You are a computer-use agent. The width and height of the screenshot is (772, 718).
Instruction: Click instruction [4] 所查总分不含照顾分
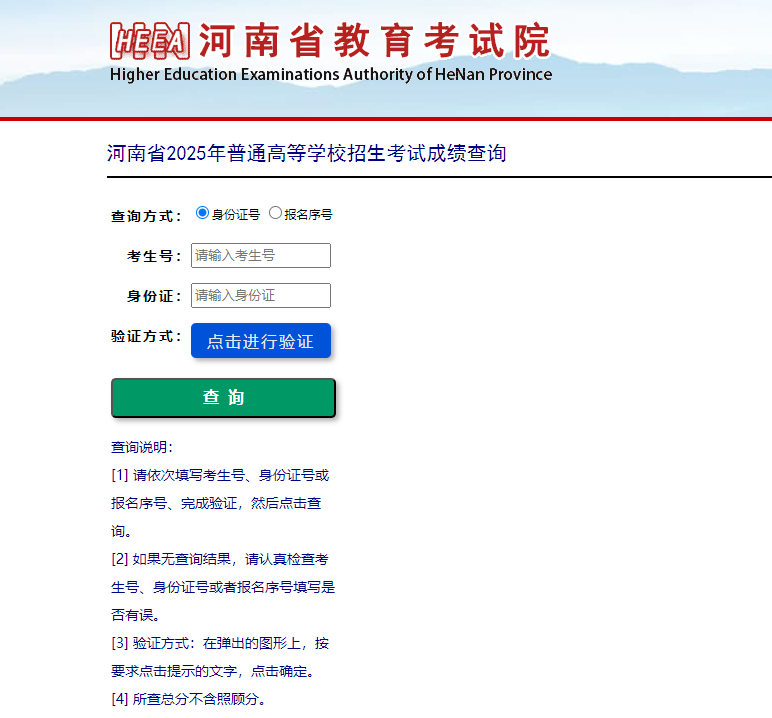click(189, 699)
